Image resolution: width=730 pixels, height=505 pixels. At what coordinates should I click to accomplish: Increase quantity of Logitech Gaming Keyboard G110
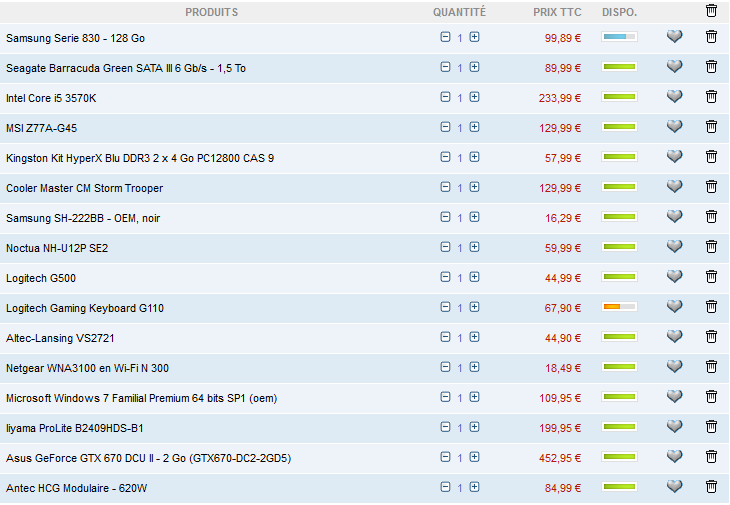(x=474, y=307)
